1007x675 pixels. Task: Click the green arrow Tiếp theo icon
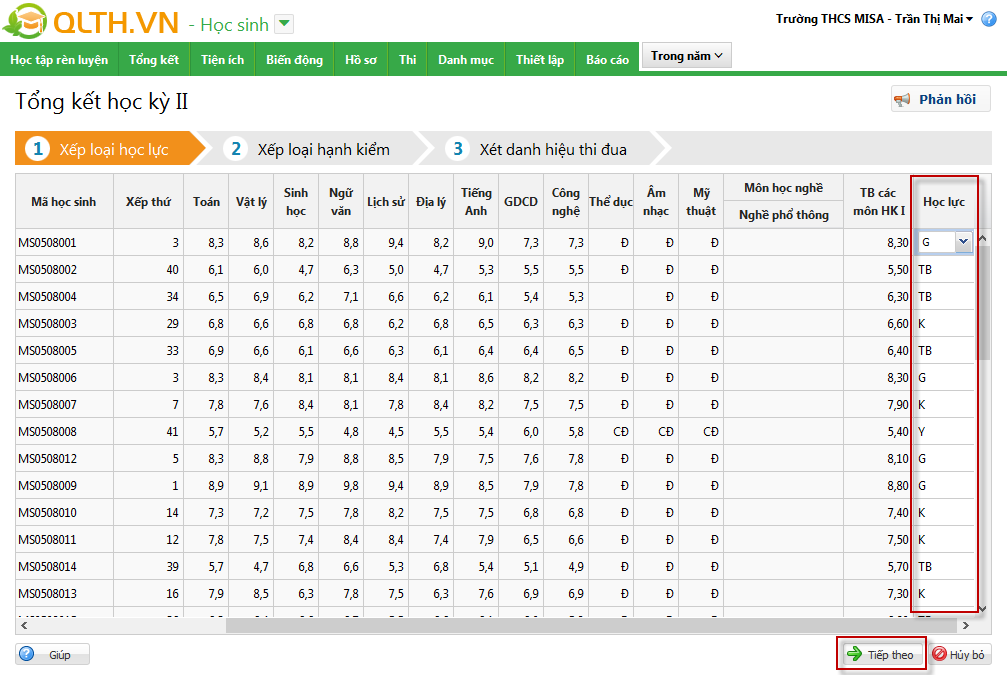pos(855,655)
